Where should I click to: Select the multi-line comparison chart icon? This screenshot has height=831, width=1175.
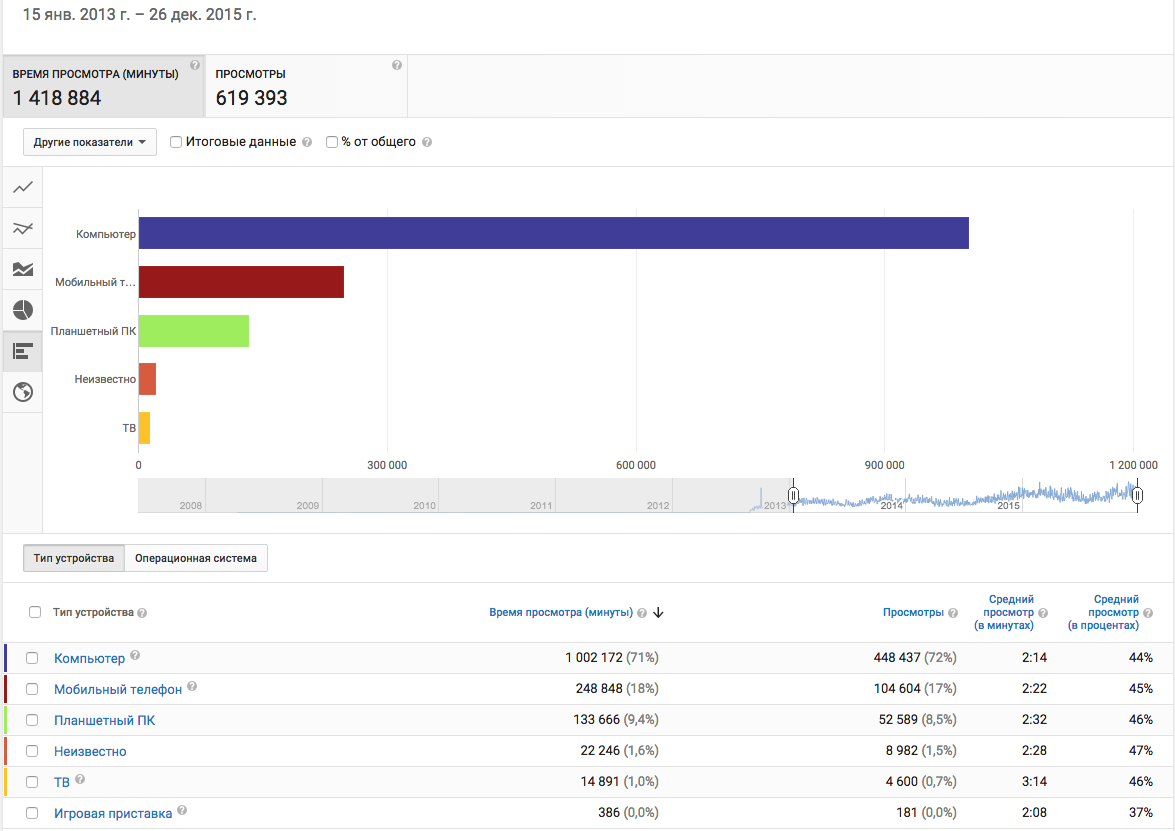point(22,229)
